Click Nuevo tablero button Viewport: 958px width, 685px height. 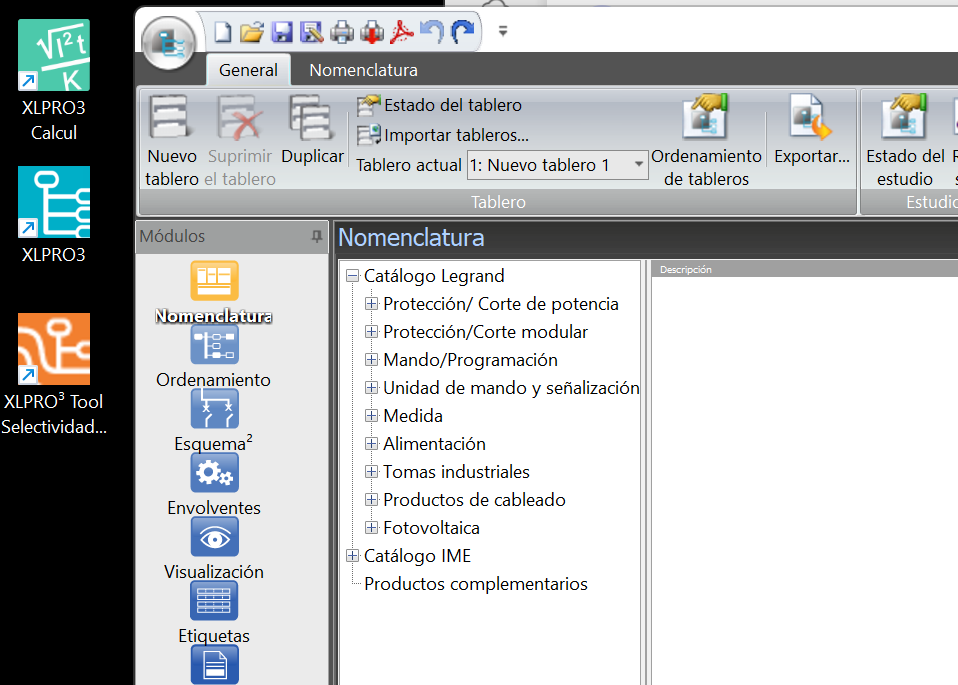coord(172,141)
